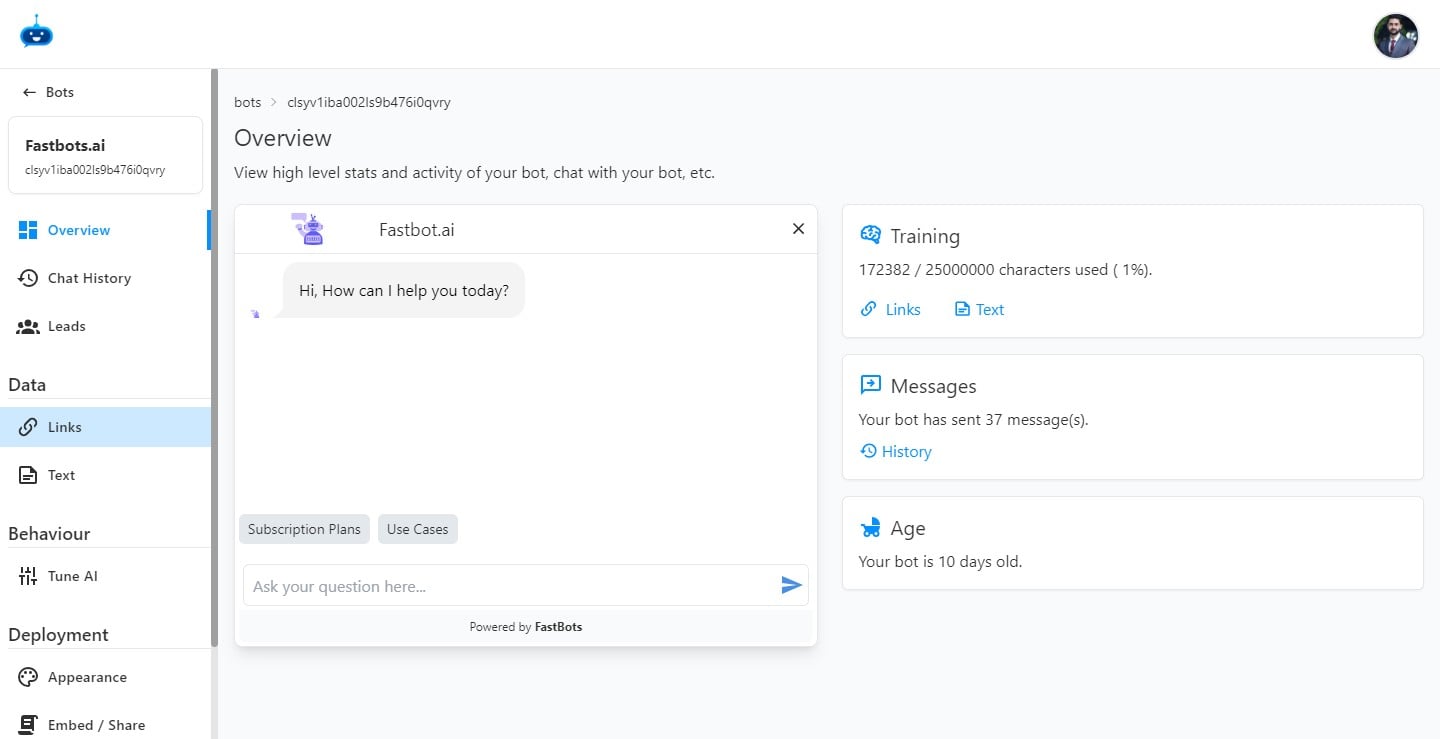Click the Use Cases suggestion chip
Viewport: 1440px width, 739px height.
point(417,529)
